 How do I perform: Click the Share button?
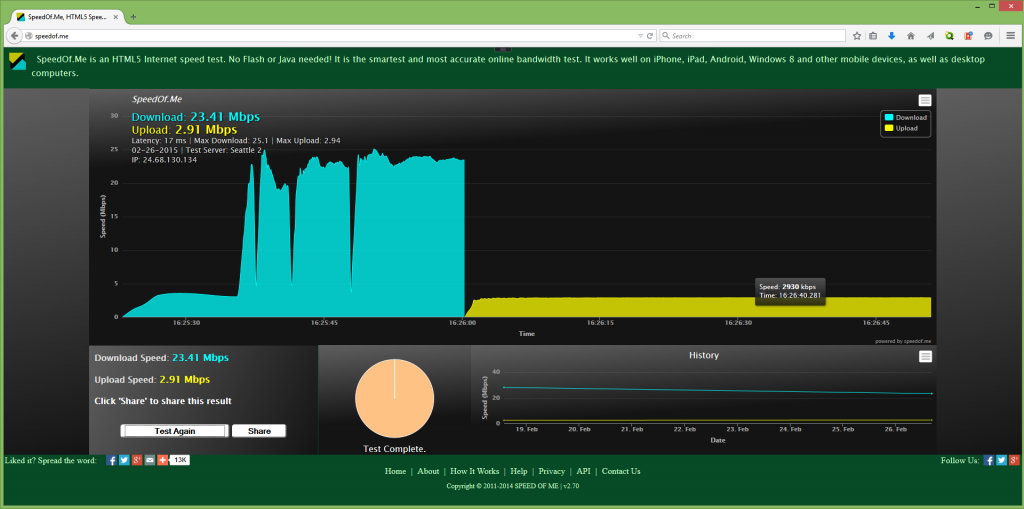click(x=259, y=431)
